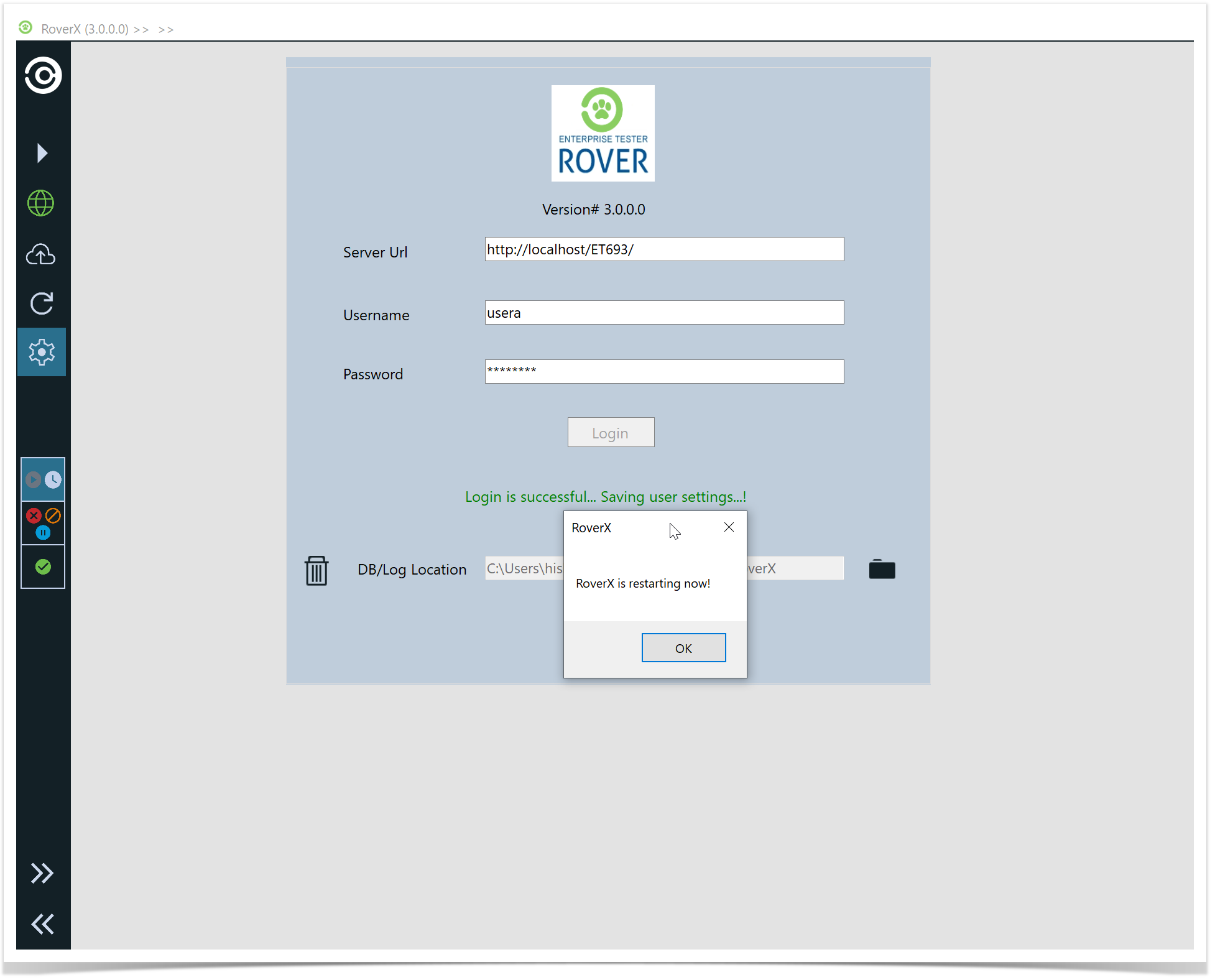This screenshot has height=980, width=1215.
Task: Click the Enterprise Tester Rover logo image
Action: click(603, 134)
